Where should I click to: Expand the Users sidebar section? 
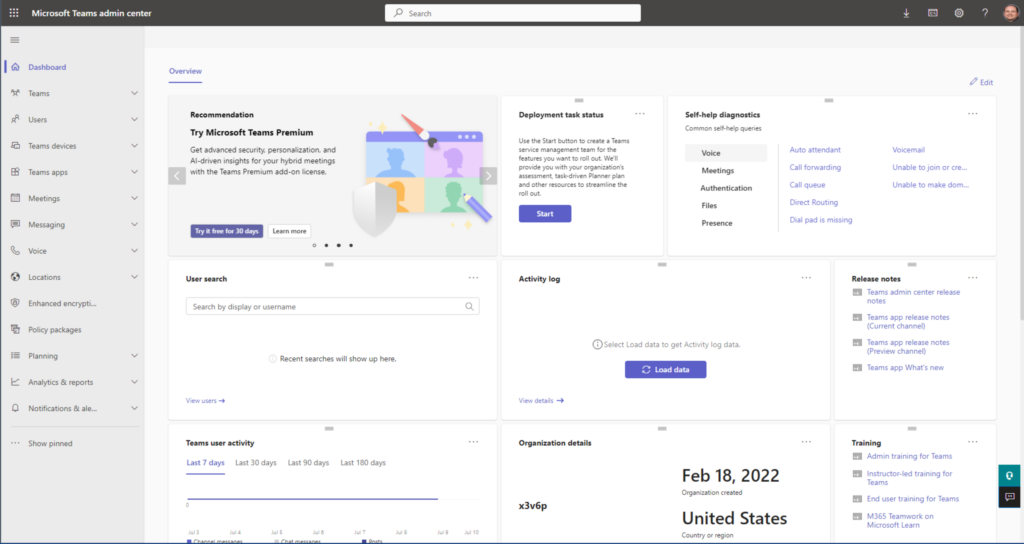tap(135, 120)
